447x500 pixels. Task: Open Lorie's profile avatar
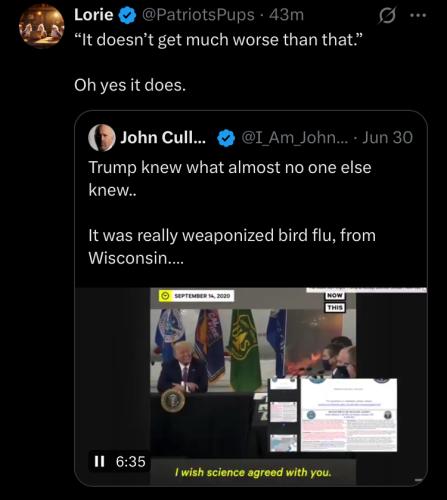click(42, 26)
